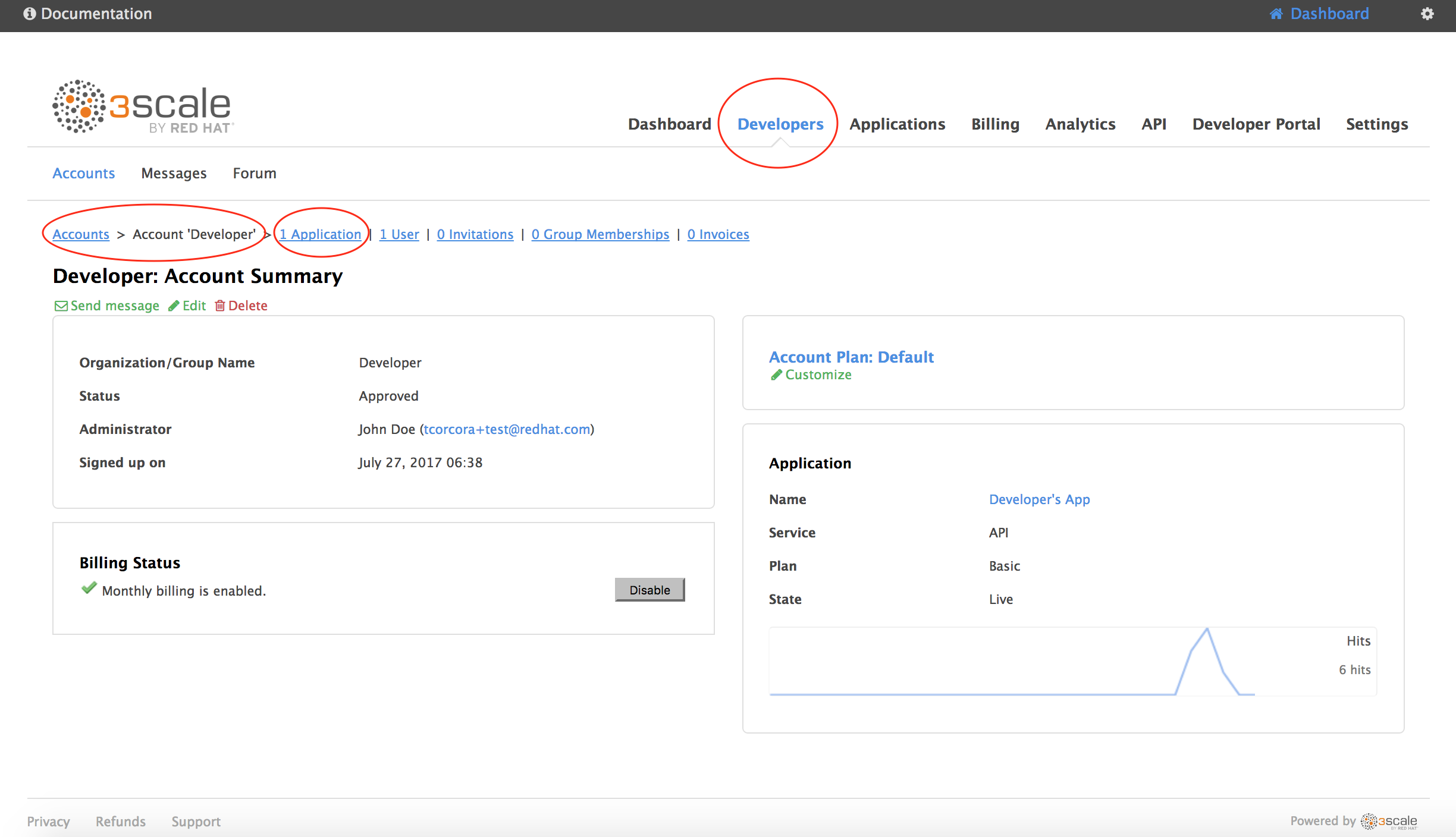Viewport: 1456px width, 837px height.
Task: Click the 3scale by Red Hat logo
Action: click(143, 107)
